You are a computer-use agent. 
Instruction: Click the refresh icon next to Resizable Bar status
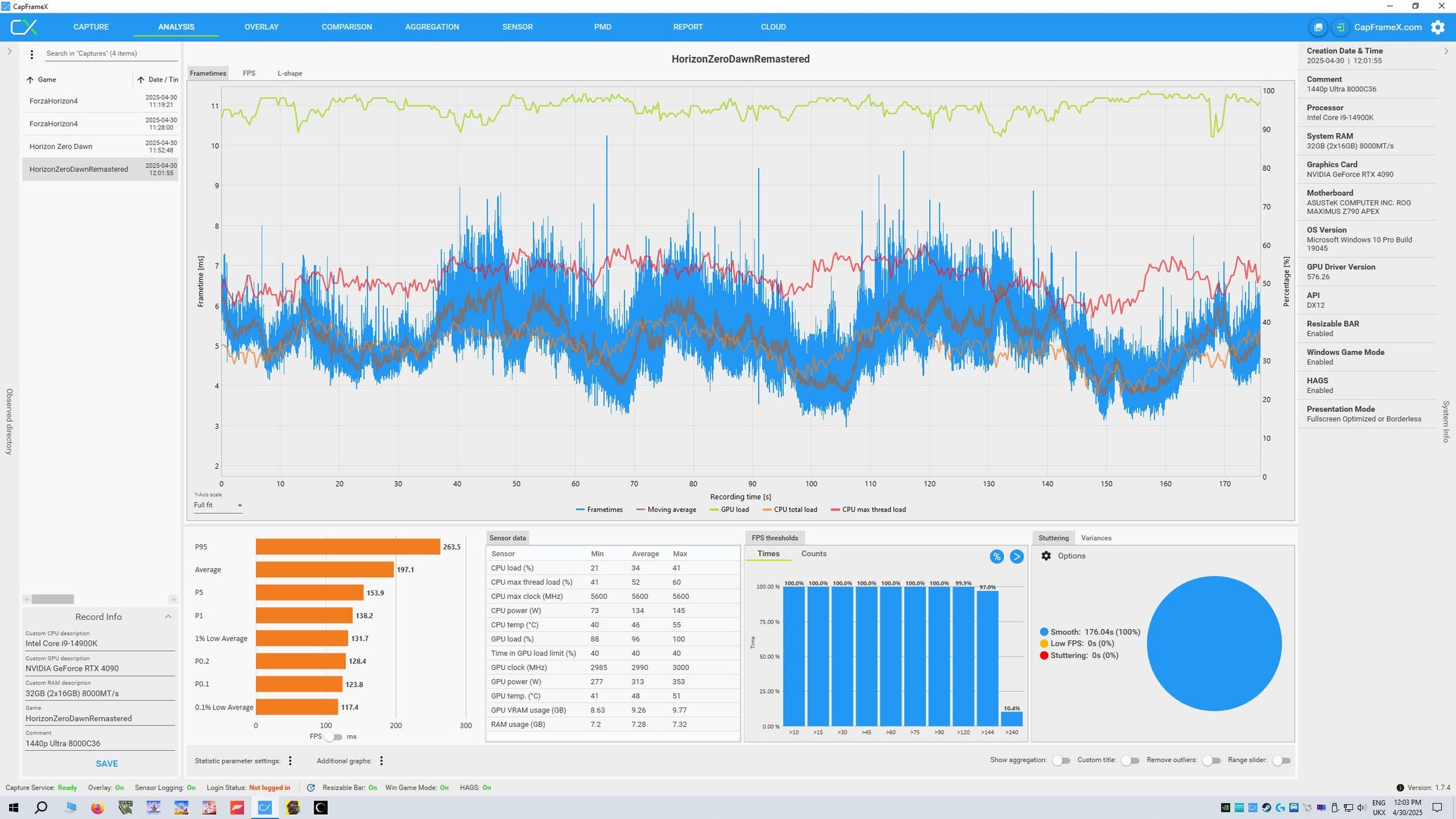pos(311,787)
